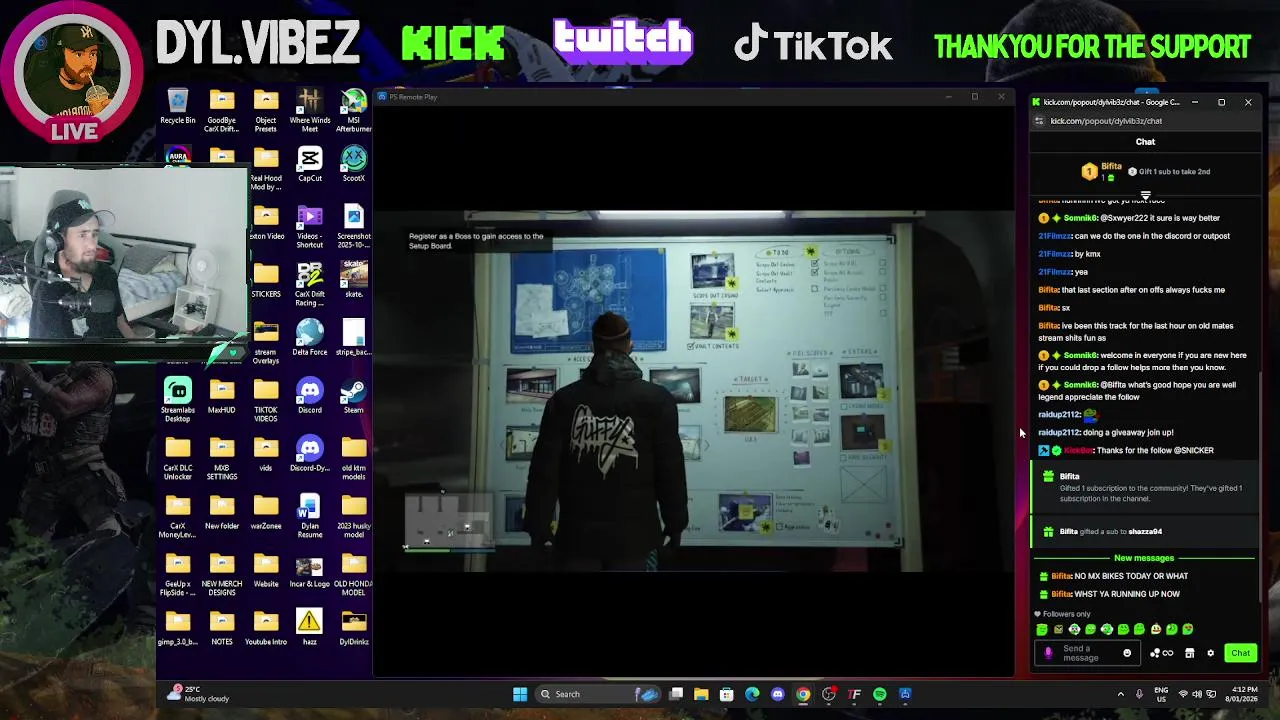Click username raidup2112 on the giveaway message
The image size is (1280, 720).
(x=1059, y=432)
